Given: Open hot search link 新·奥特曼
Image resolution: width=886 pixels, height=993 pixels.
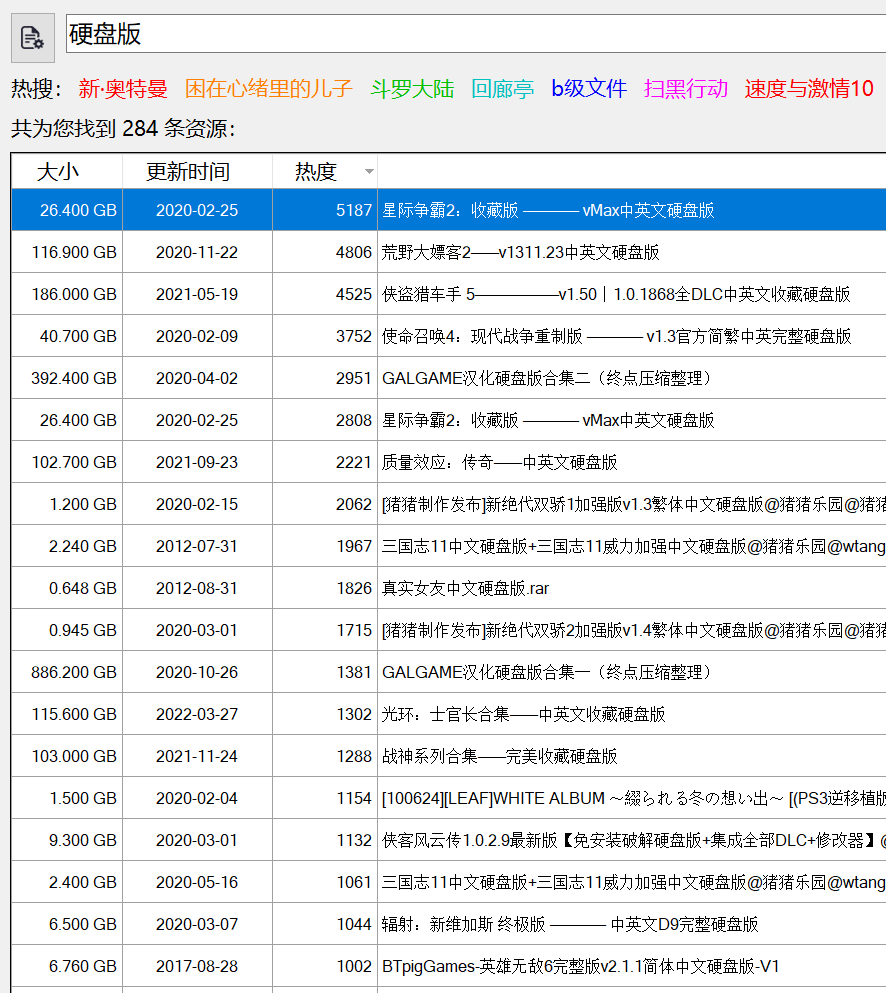Looking at the screenshot, I should pyautogui.click(x=123, y=89).
